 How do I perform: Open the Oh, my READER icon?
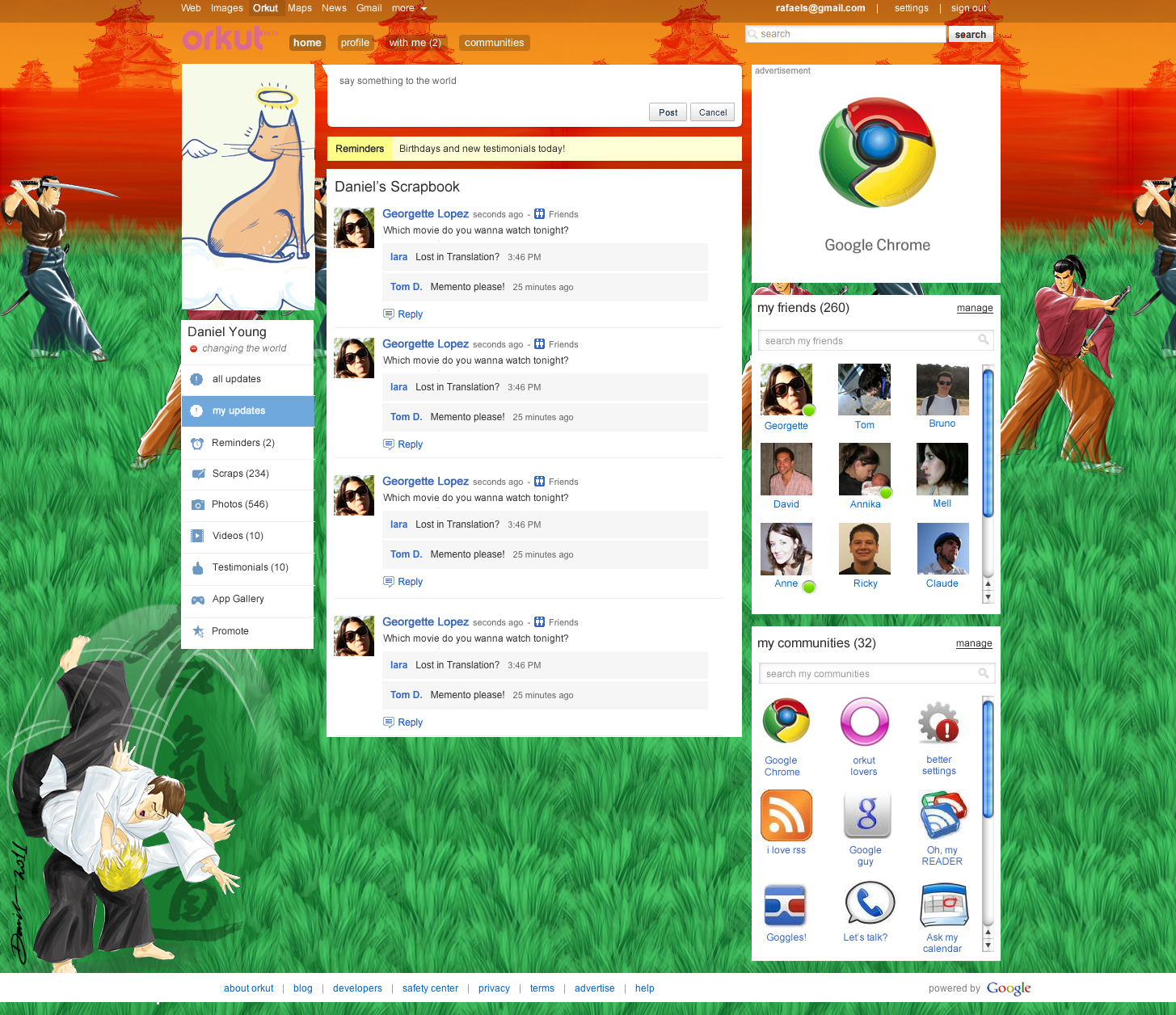(x=943, y=815)
